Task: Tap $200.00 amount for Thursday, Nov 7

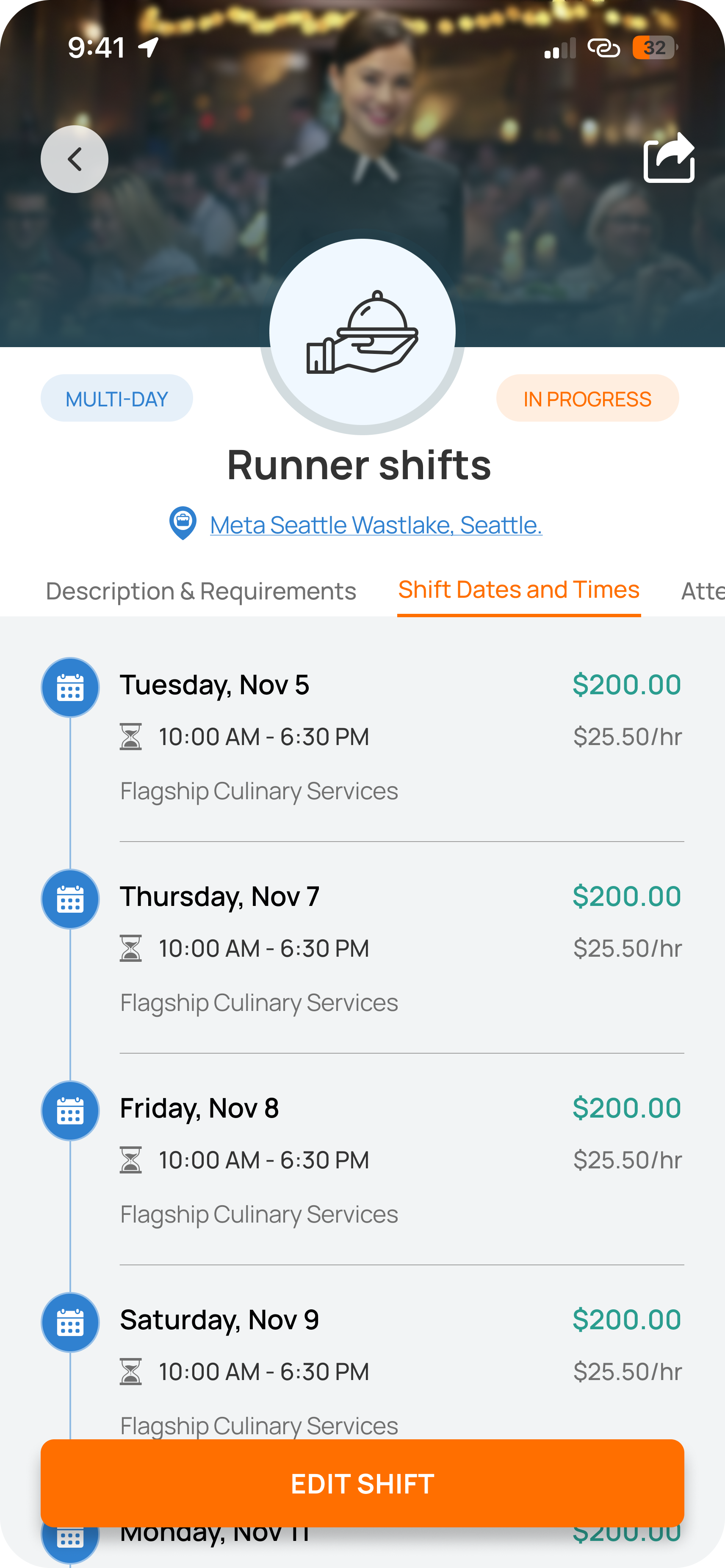Action: [626, 897]
